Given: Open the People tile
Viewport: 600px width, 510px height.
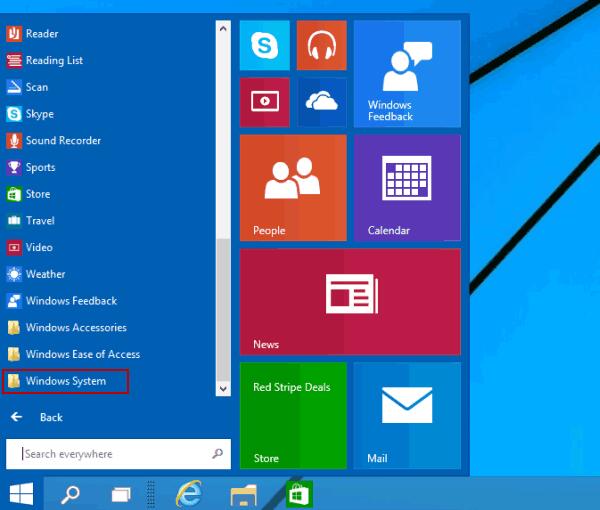Looking at the screenshot, I should tap(293, 188).
